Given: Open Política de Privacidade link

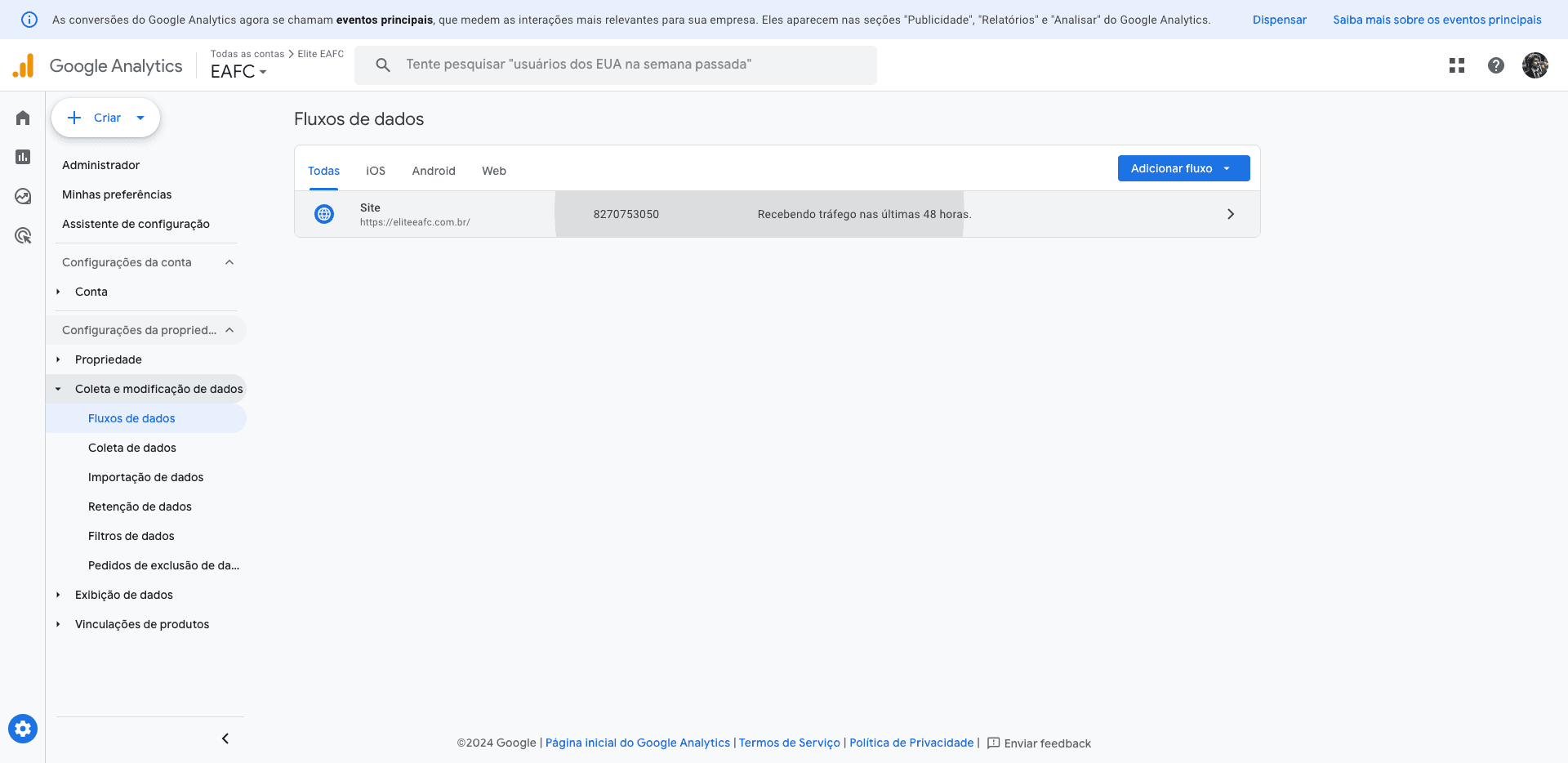Looking at the screenshot, I should point(911,743).
